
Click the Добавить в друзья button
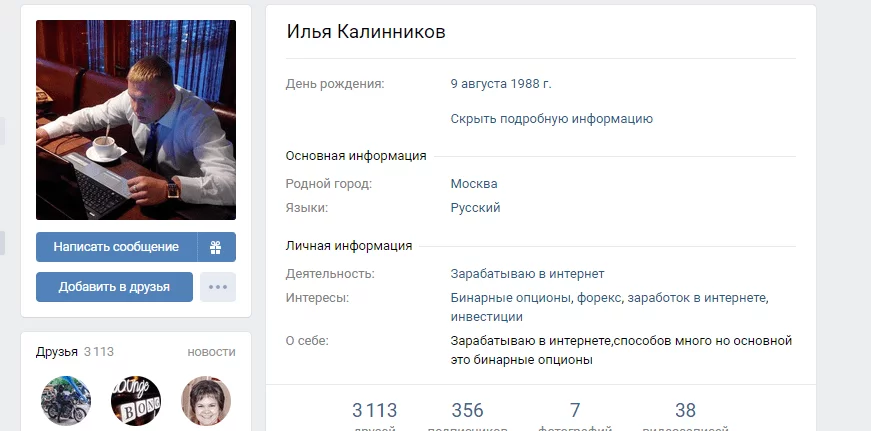(x=114, y=287)
